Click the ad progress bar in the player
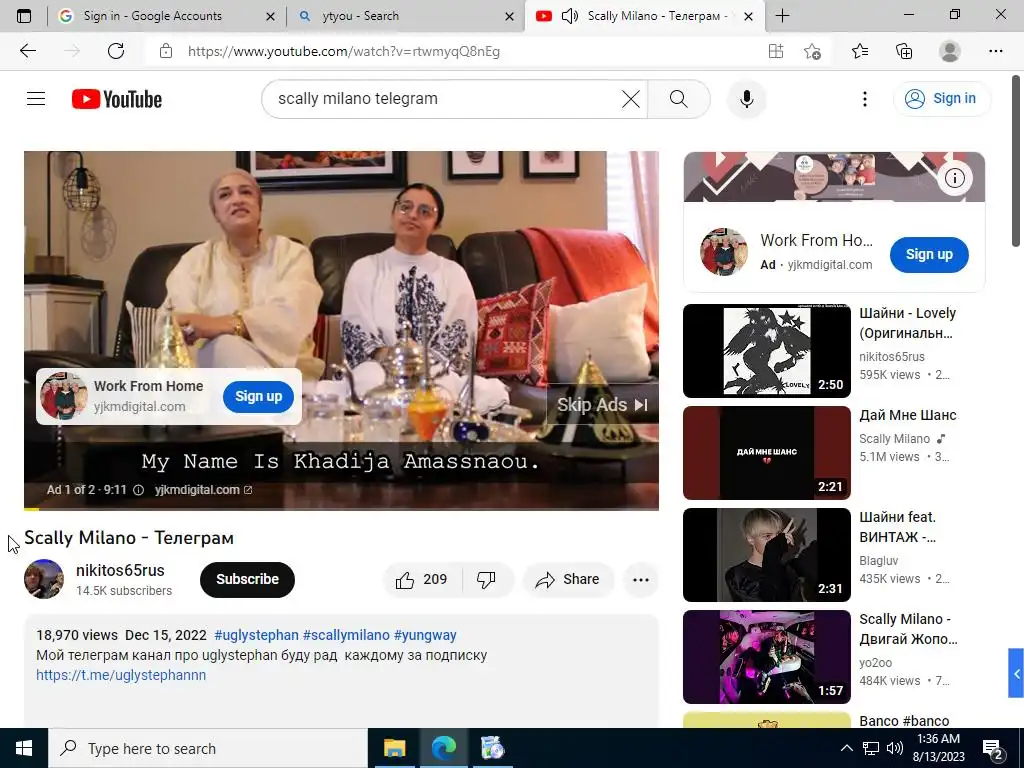The height and width of the screenshot is (768, 1024). pyautogui.click(x=341, y=509)
